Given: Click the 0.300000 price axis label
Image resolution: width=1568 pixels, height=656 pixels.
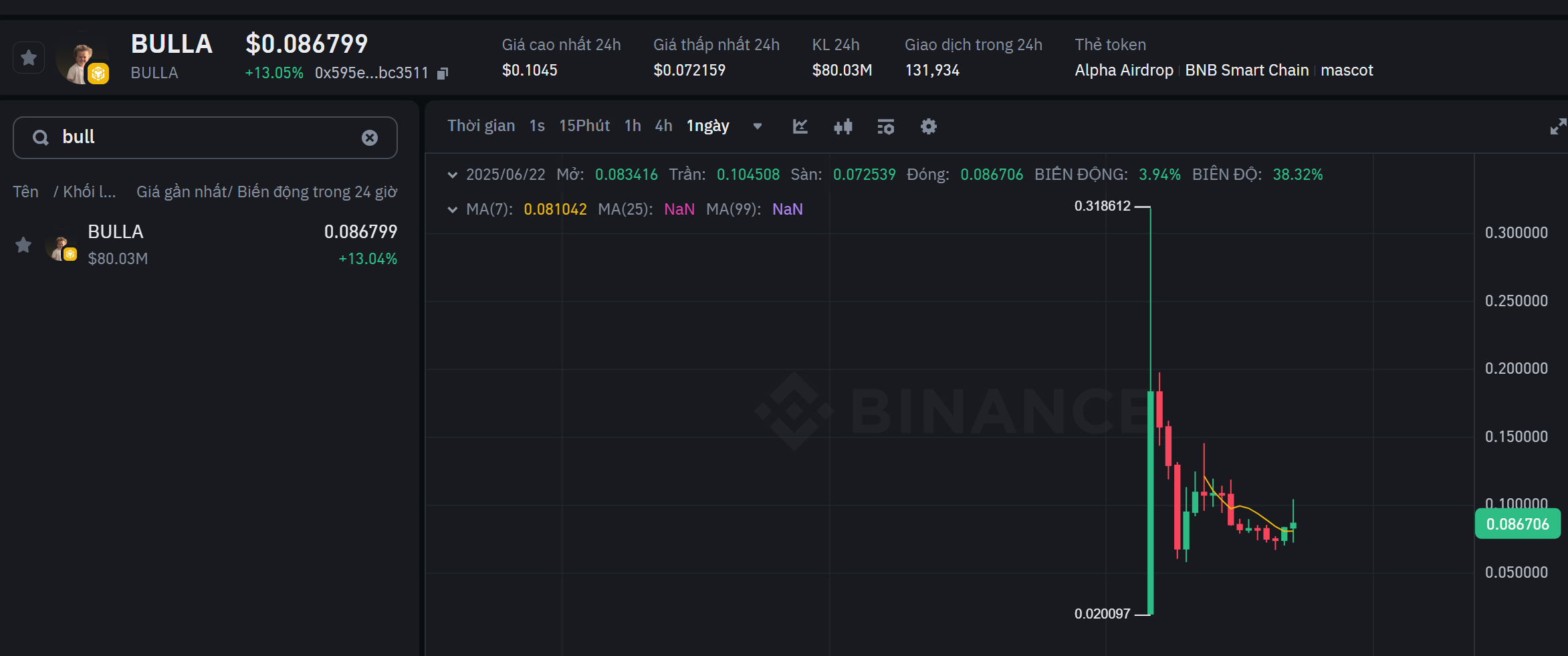Looking at the screenshot, I should (x=1517, y=233).
